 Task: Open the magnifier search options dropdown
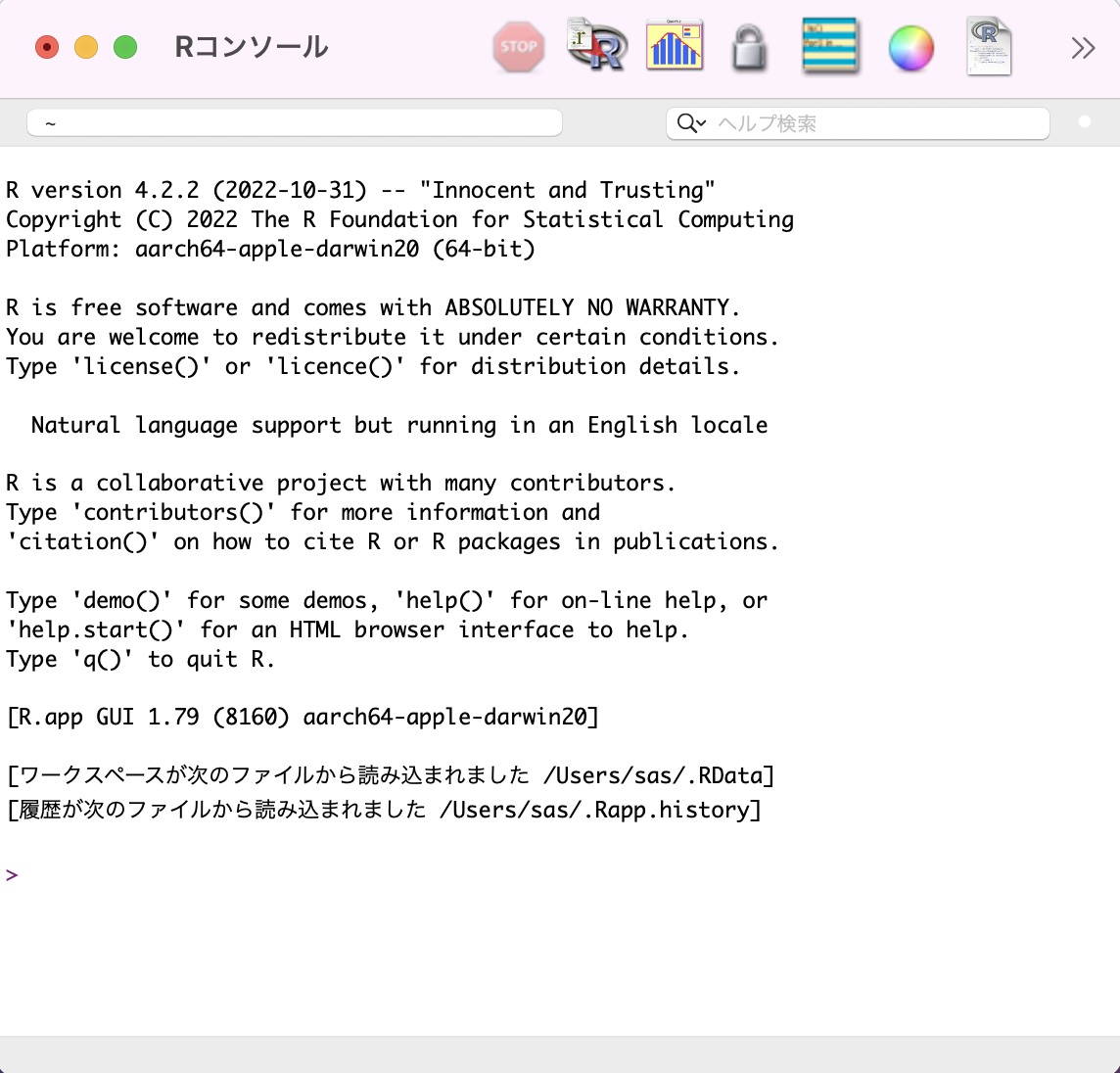click(691, 123)
